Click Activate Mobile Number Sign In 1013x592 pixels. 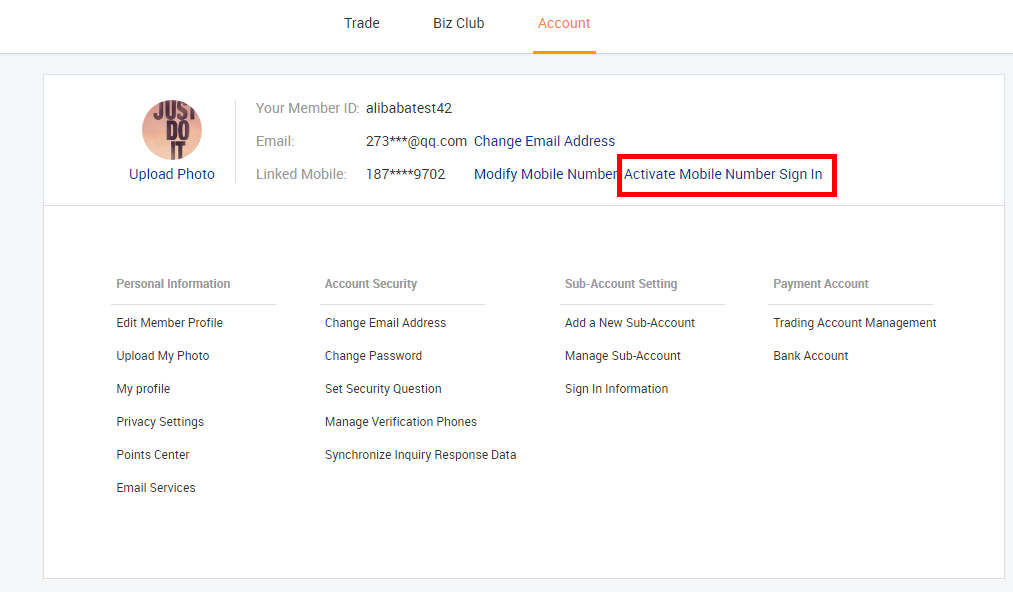(723, 174)
